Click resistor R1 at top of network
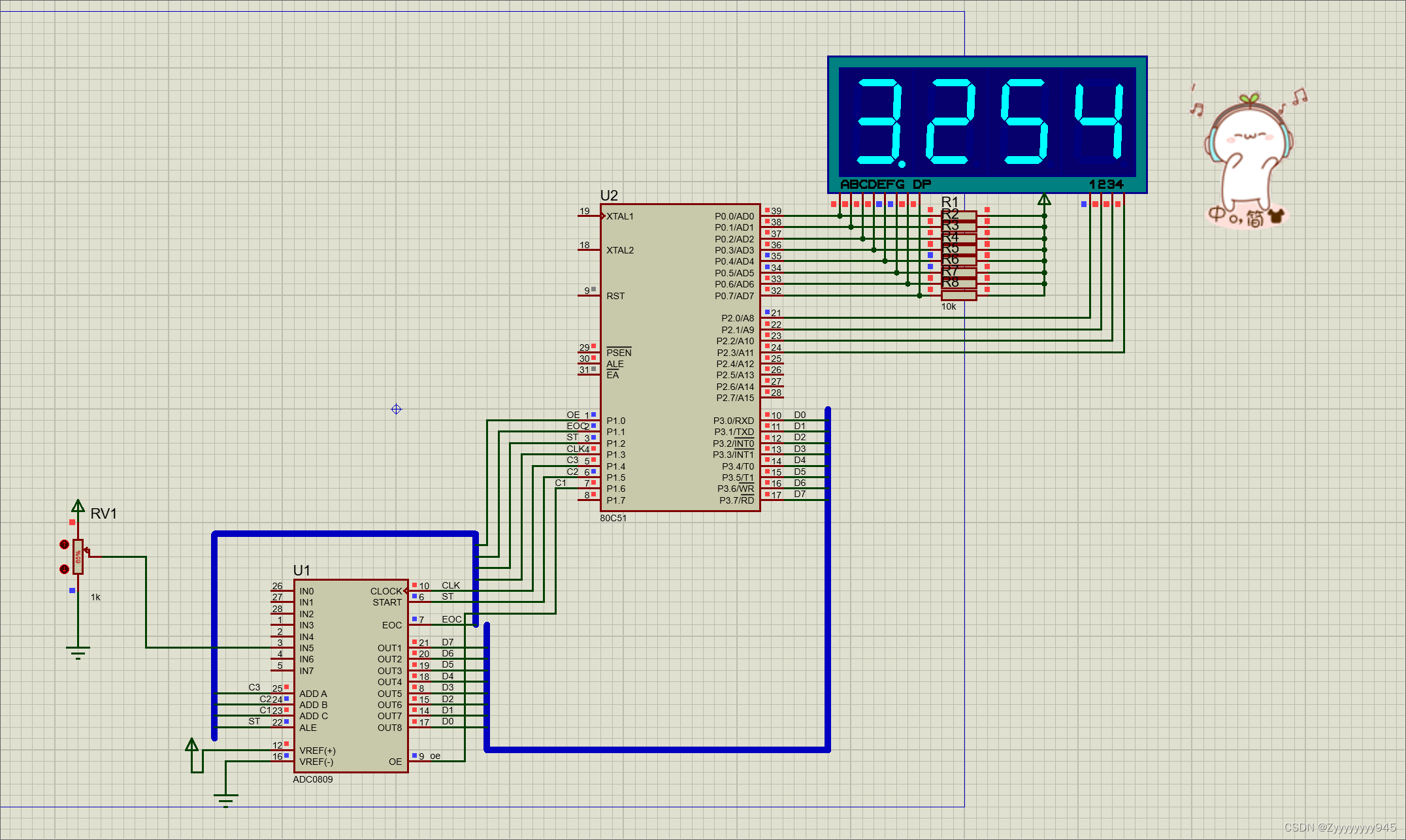1406x840 pixels. coord(958,215)
